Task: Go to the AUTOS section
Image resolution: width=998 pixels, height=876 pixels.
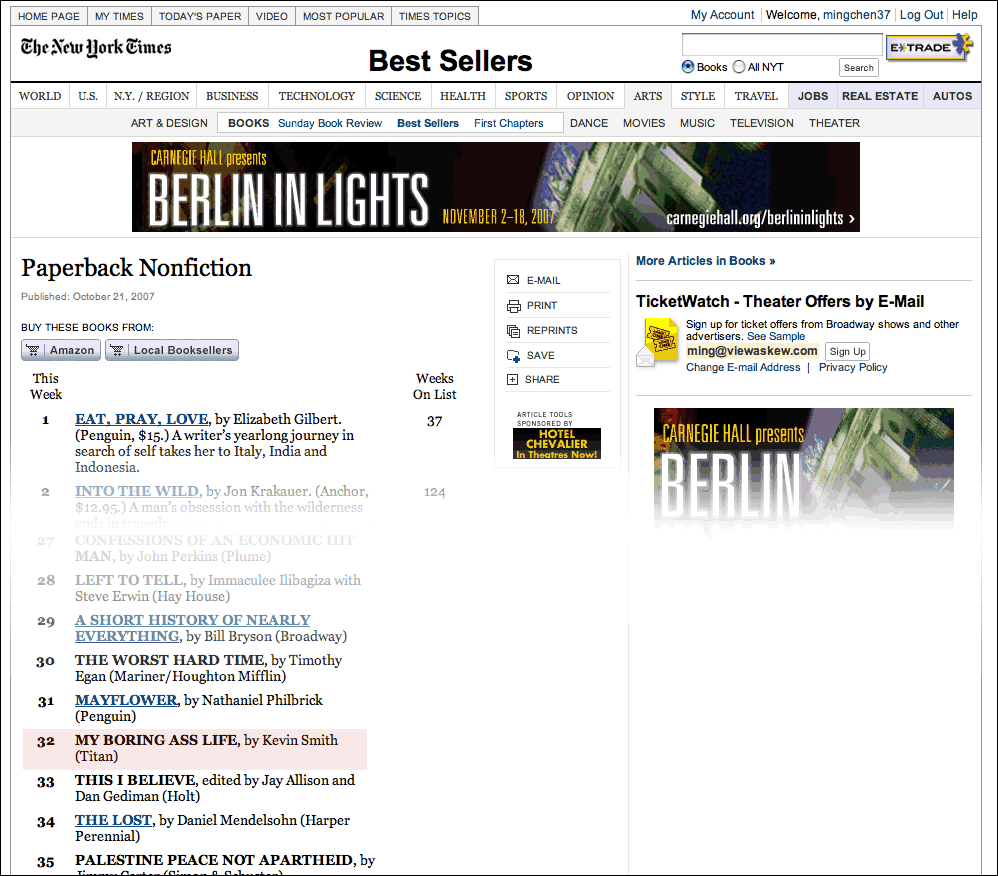Action: pos(952,96)
